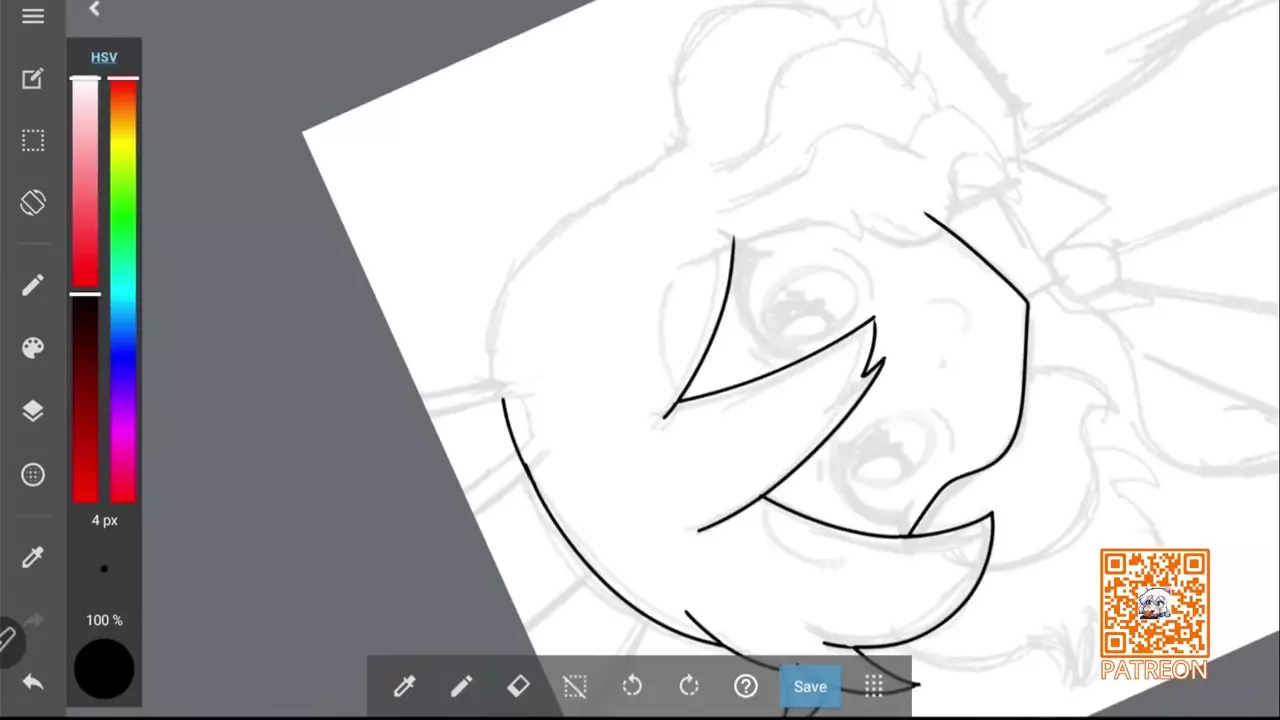
Task: Open the Layers panel
Action: point(33,411)
